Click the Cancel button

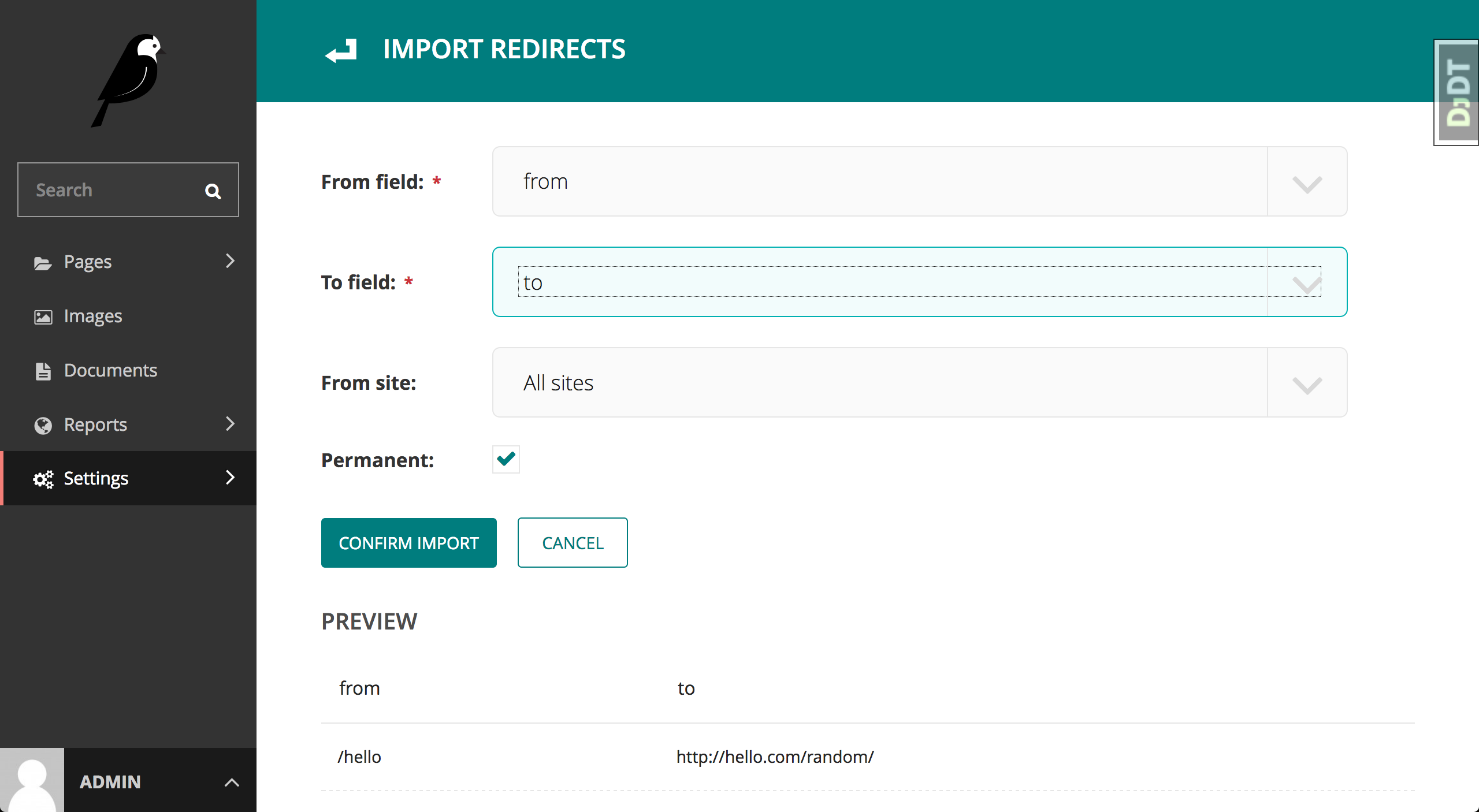pos(572,543)
